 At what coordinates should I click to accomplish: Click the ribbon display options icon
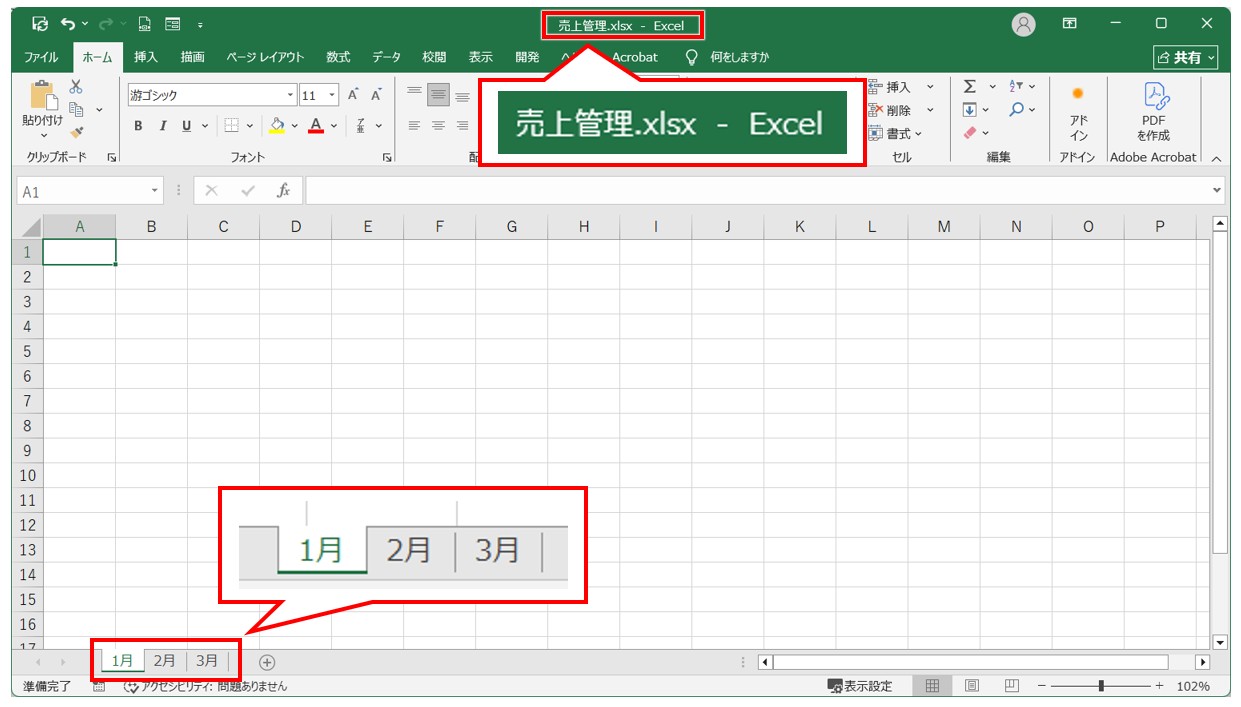1069,24
